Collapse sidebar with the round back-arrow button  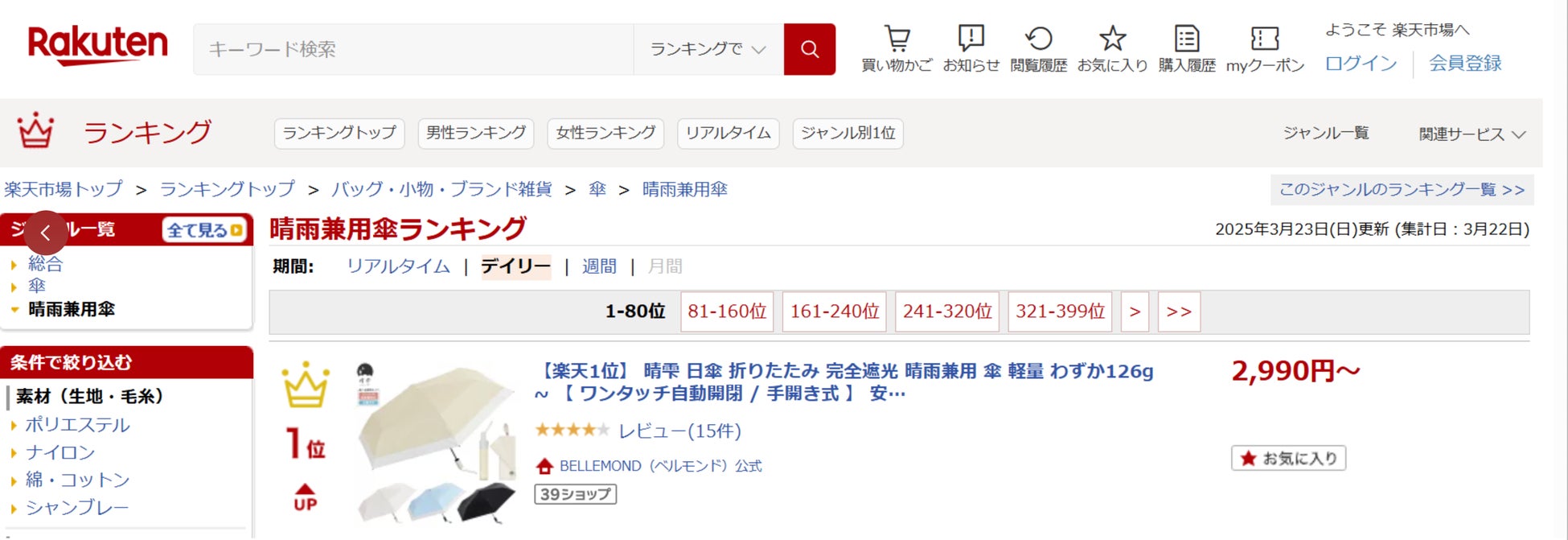(46, 233)
